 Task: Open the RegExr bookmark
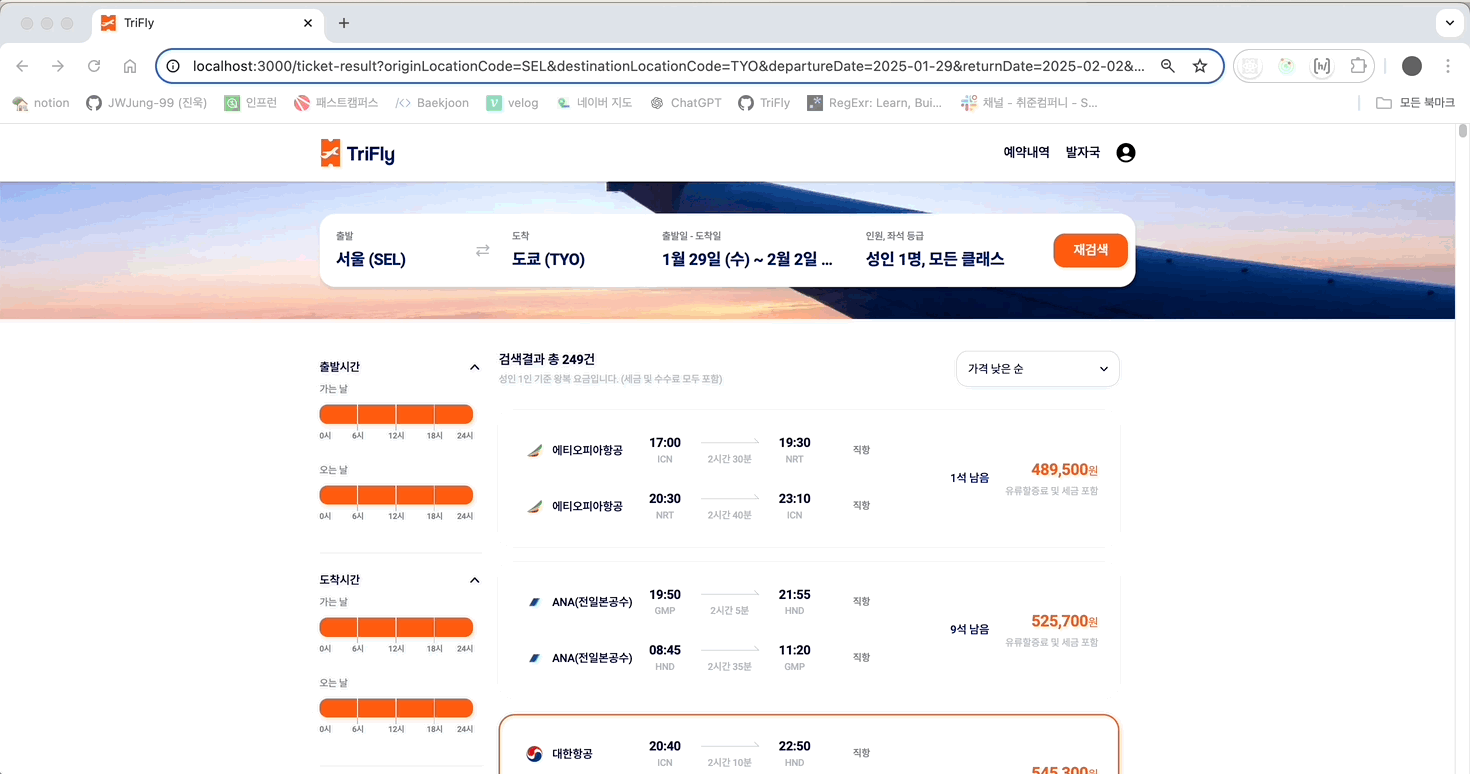pyautogui.click(x=874, y=103)
